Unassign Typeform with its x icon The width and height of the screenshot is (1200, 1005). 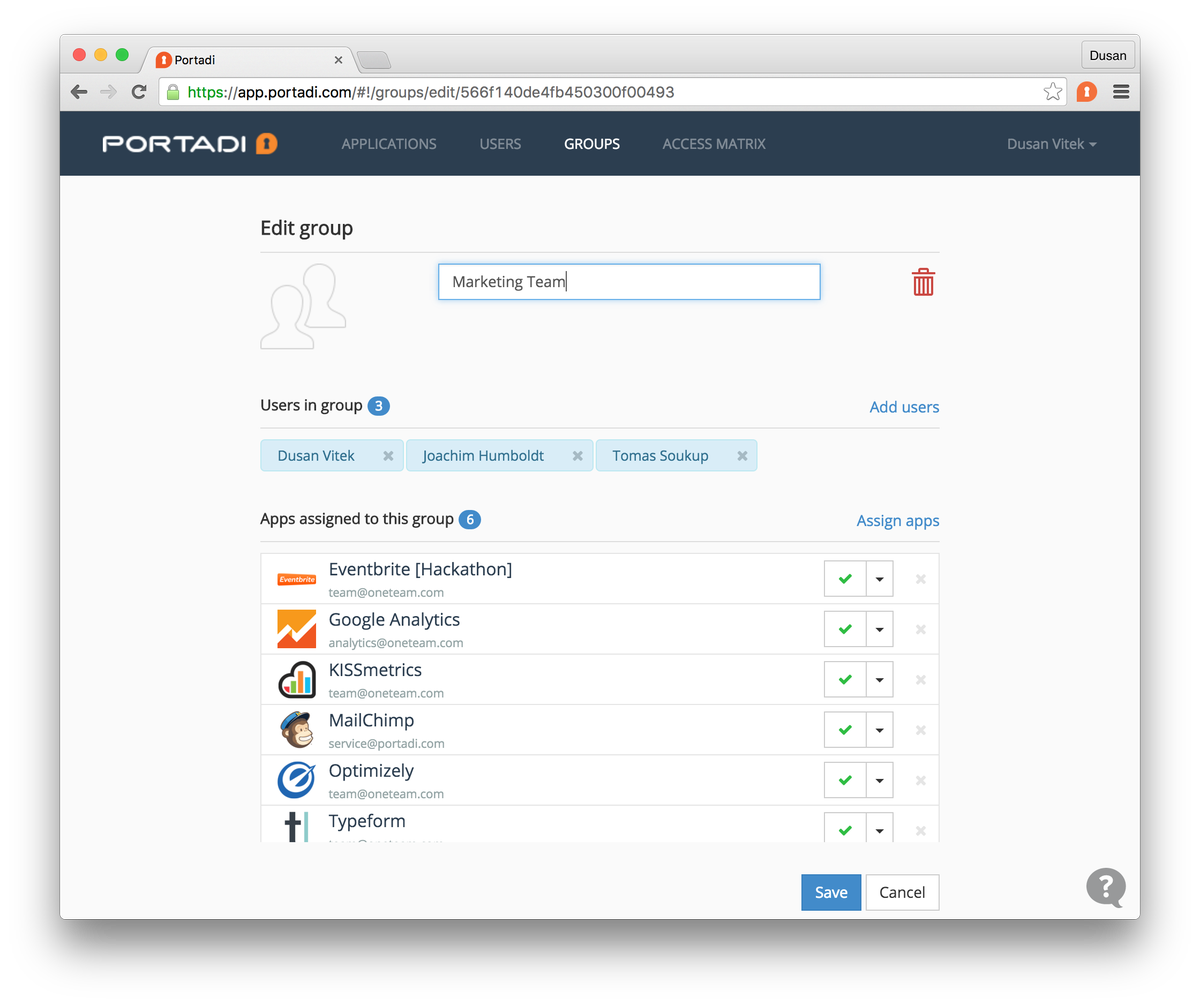click(x=921, y=830)
